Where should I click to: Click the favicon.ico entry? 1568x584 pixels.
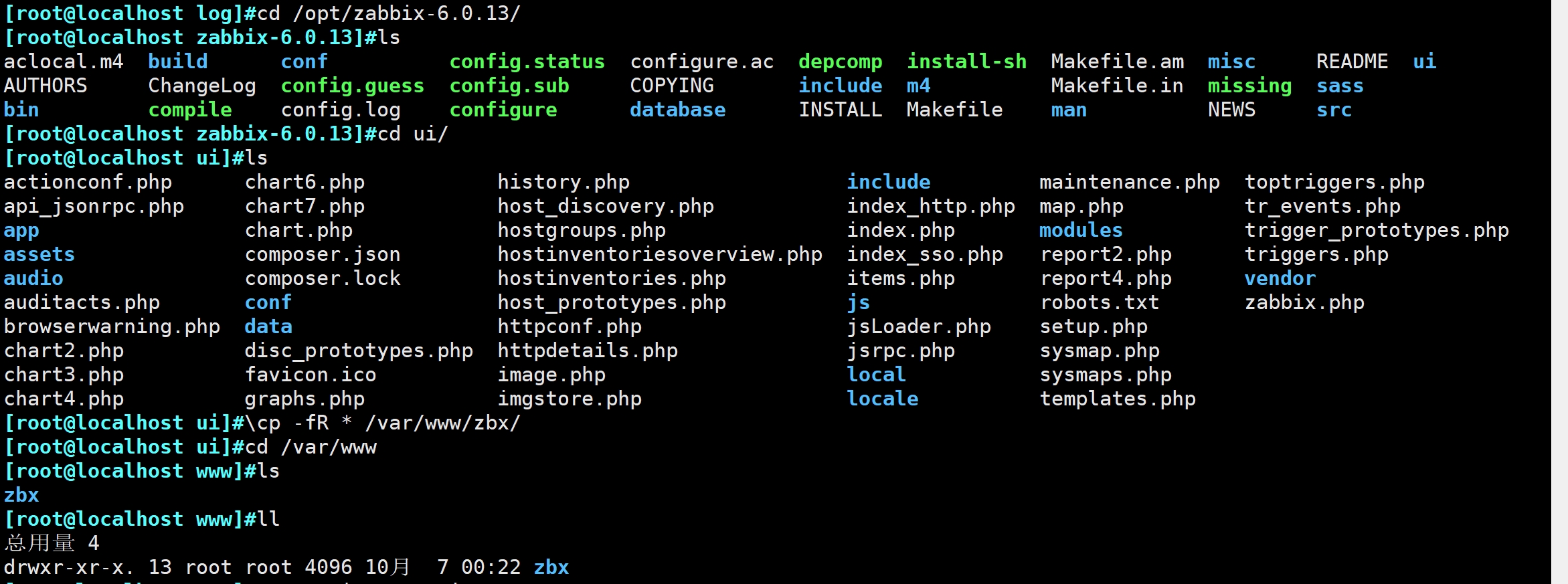[x=311, y=375]
